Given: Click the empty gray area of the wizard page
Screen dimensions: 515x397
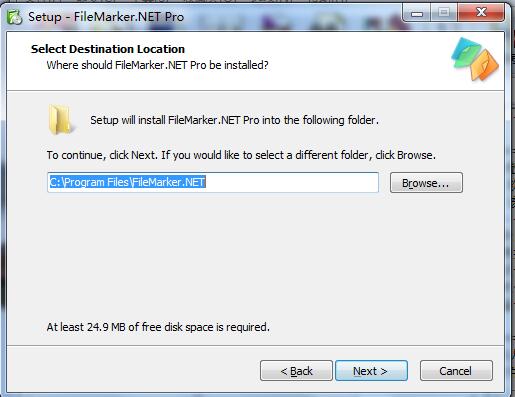Looking at the screenshot, I should [x=253, y=257].
